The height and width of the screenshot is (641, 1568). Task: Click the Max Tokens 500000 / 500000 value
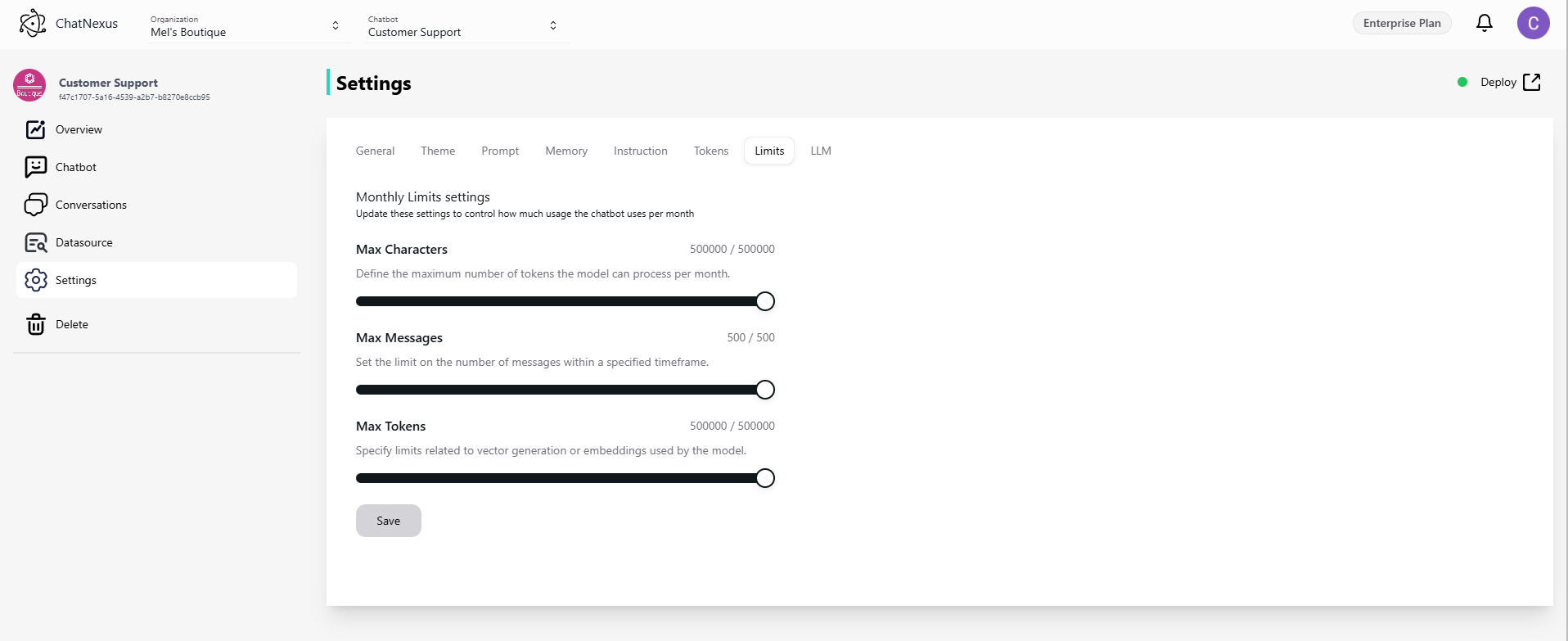pos(732,426)
